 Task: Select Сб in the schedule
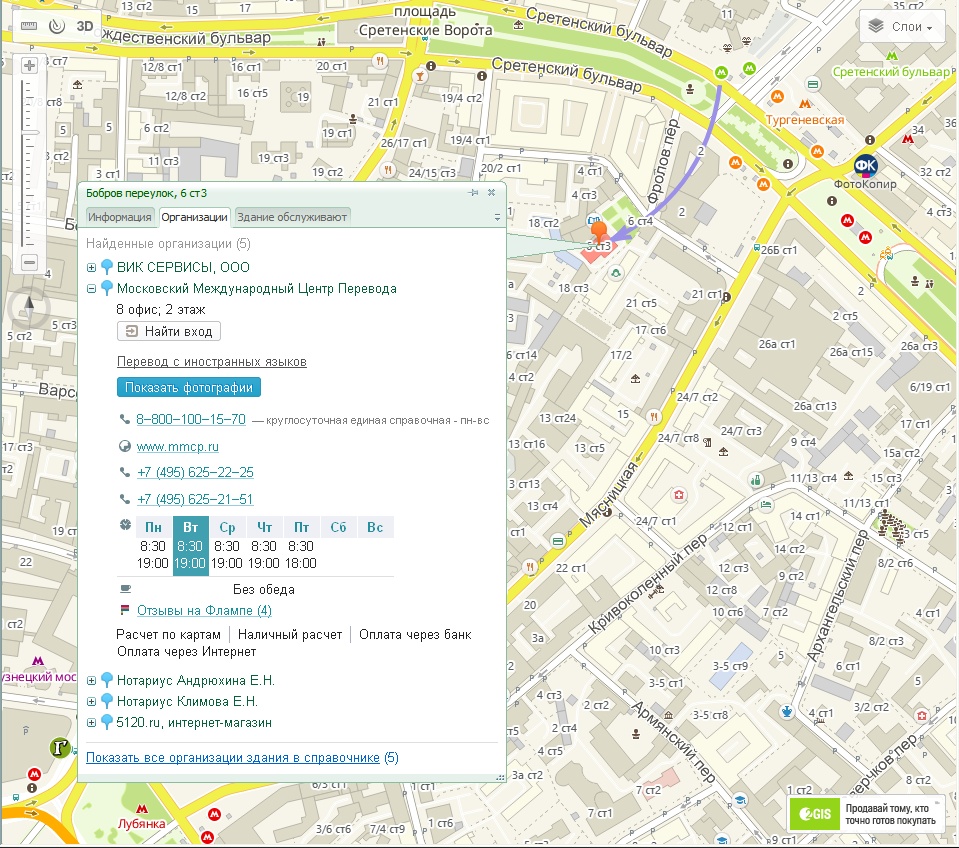tap(338, 527)
